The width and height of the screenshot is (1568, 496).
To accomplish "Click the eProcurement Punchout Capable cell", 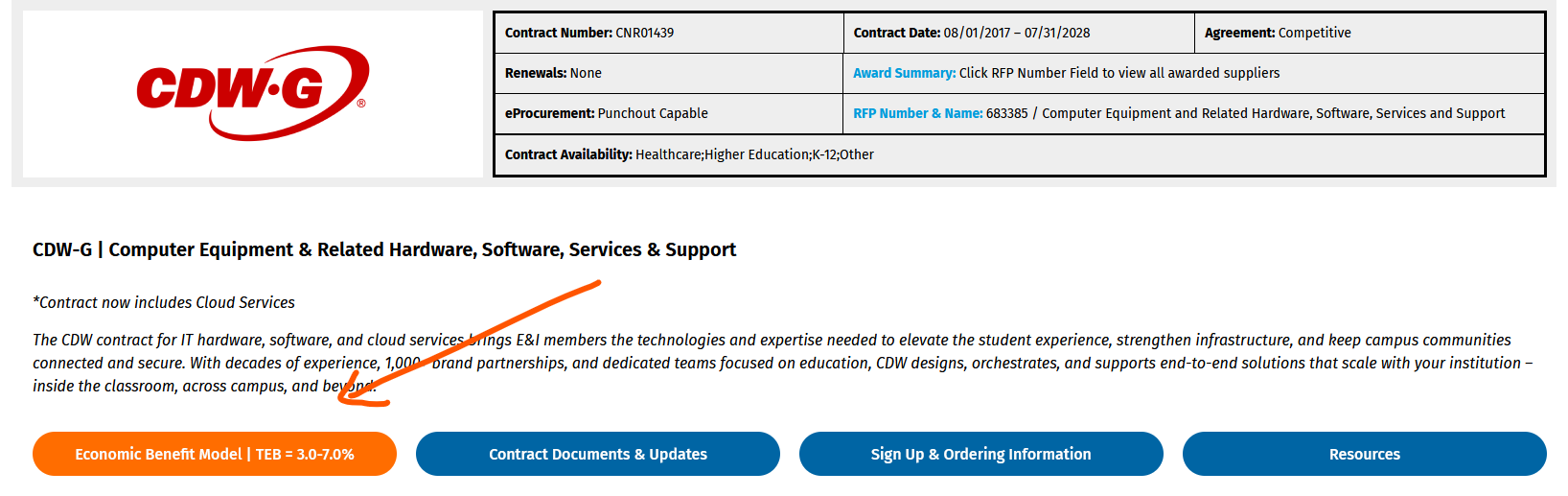I will (669, 113).
